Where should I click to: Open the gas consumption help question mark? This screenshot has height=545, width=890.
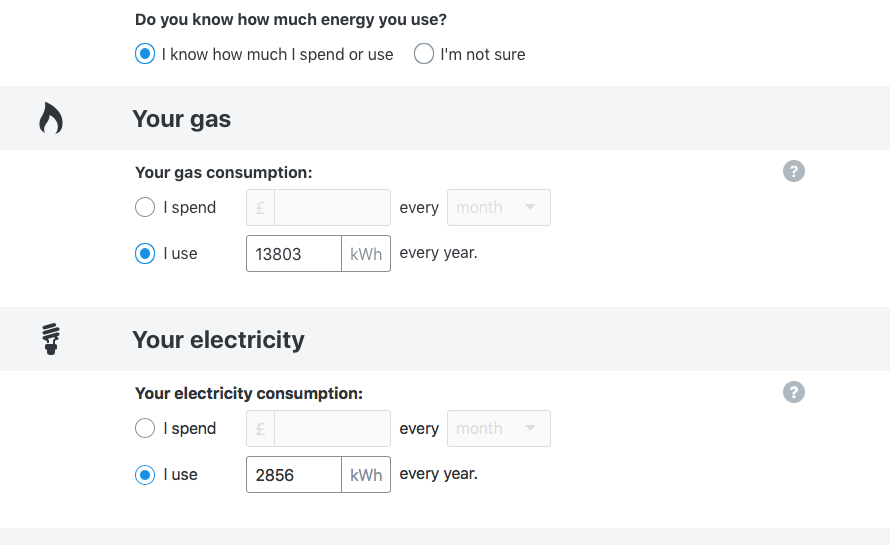pyautogui.click(x=794, y=171)
